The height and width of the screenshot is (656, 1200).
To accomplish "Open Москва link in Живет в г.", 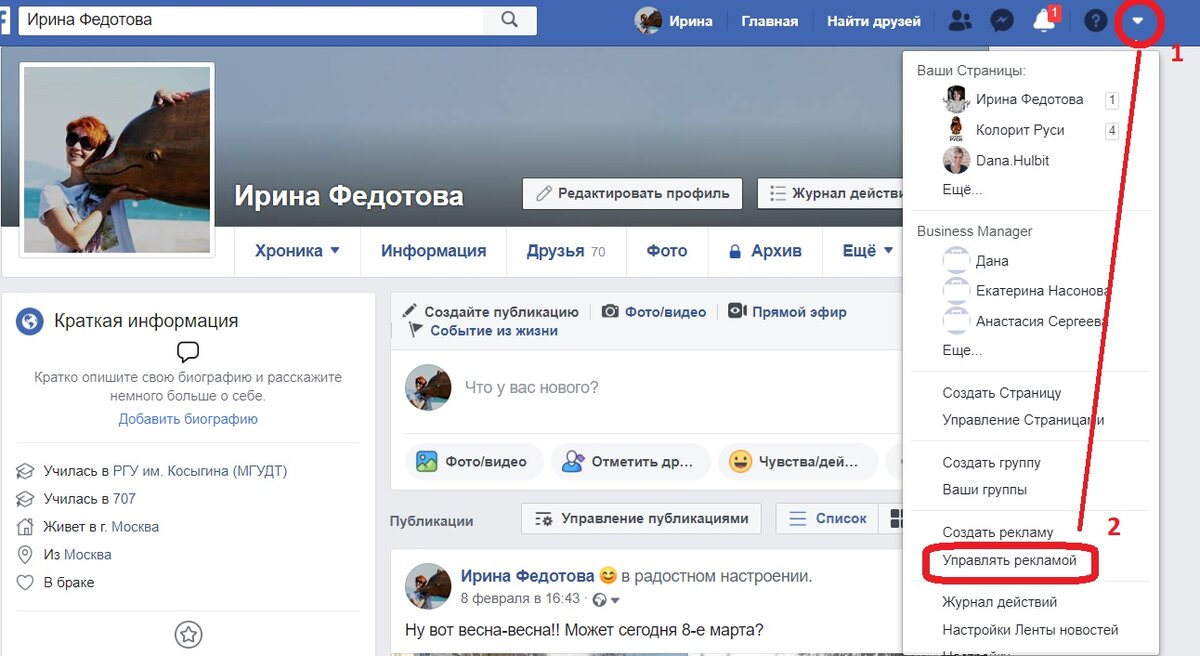I will 135,527.
